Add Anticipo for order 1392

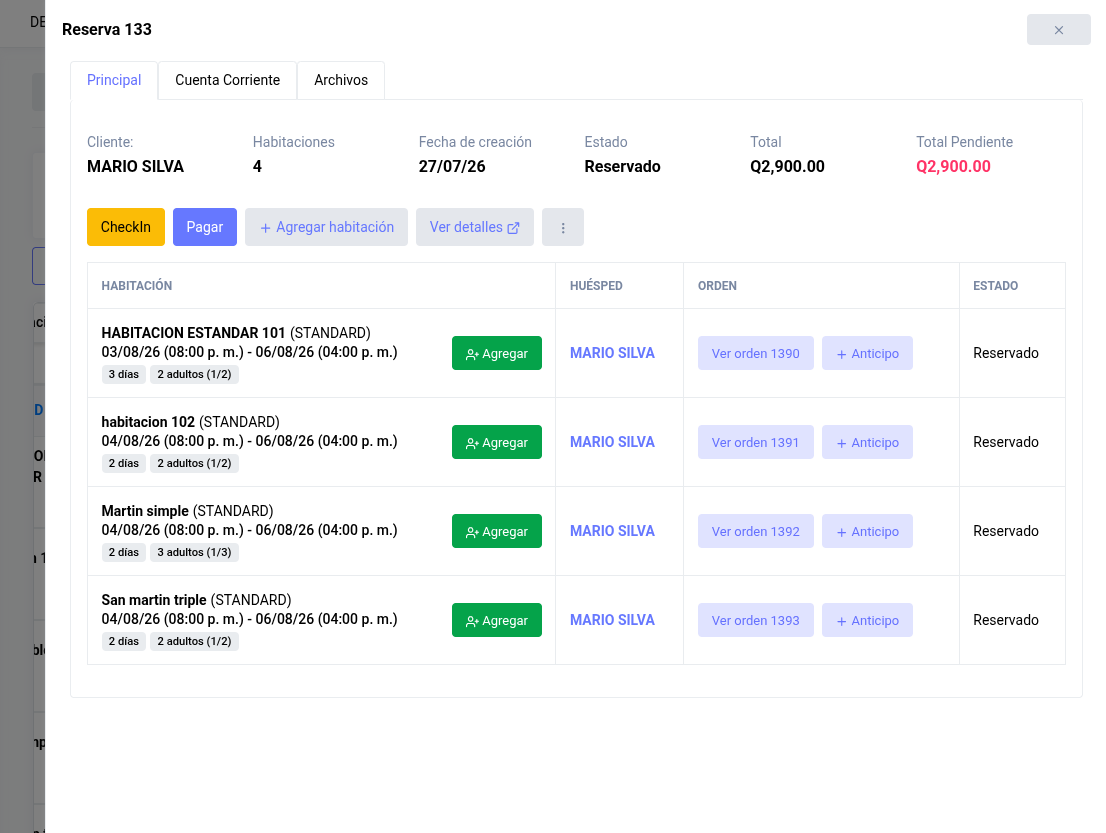click(867, 531)
